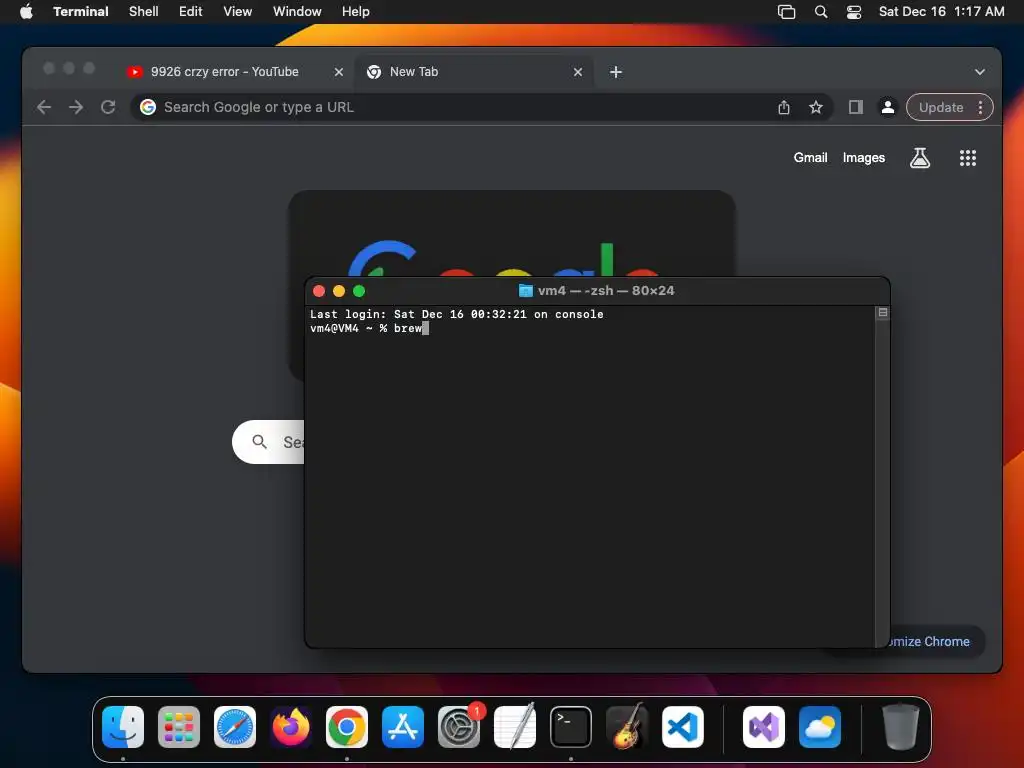1024x768 pixels.
Task: Close the YouTube tab
Action: (x=339, y=72)
